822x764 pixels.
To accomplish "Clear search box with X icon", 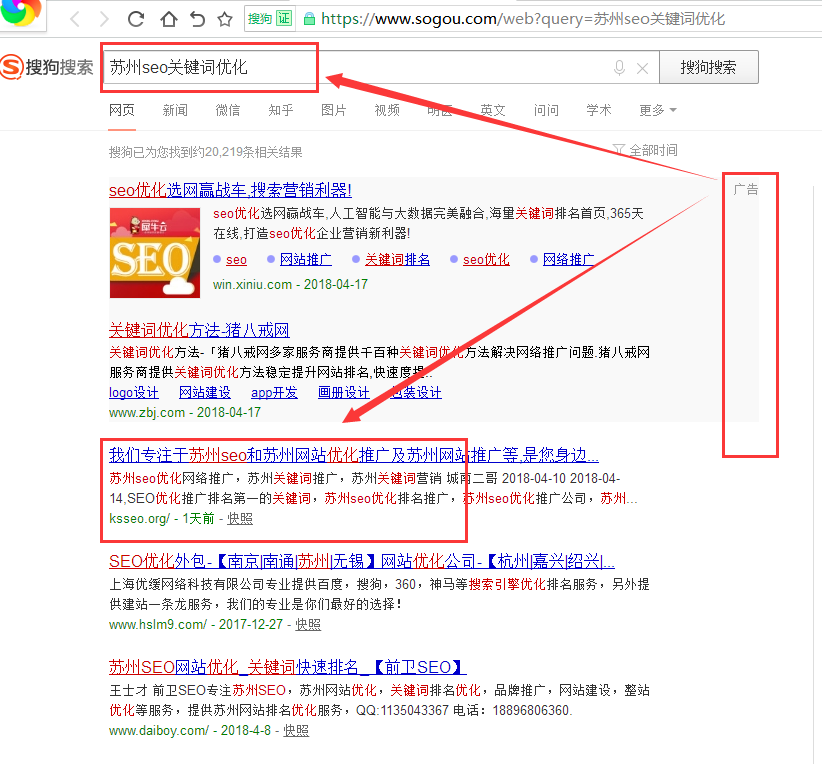I will coord(642,68).
